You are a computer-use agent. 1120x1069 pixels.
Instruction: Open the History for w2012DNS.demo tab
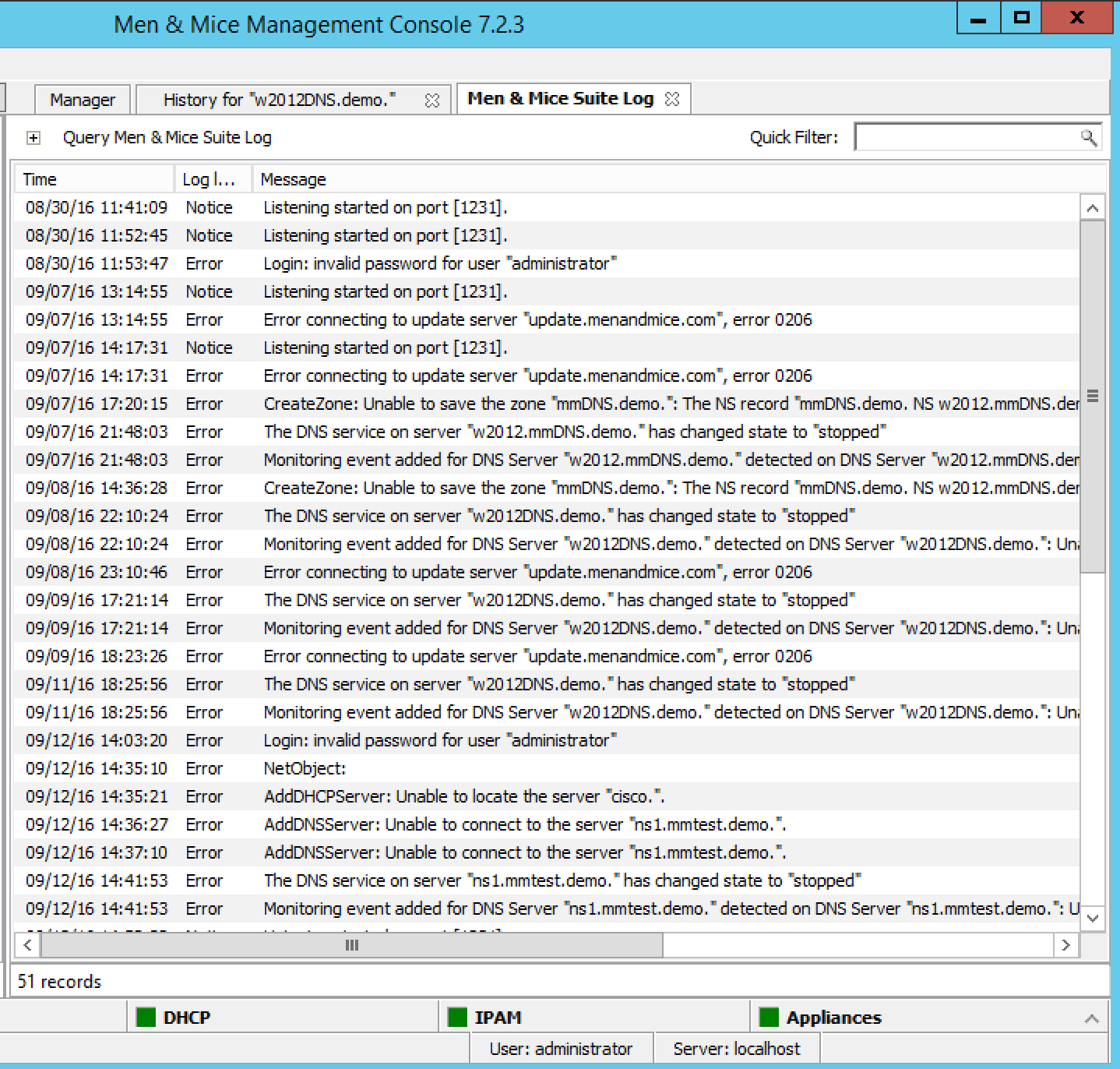pyautogui.click(x=279, y=100)
